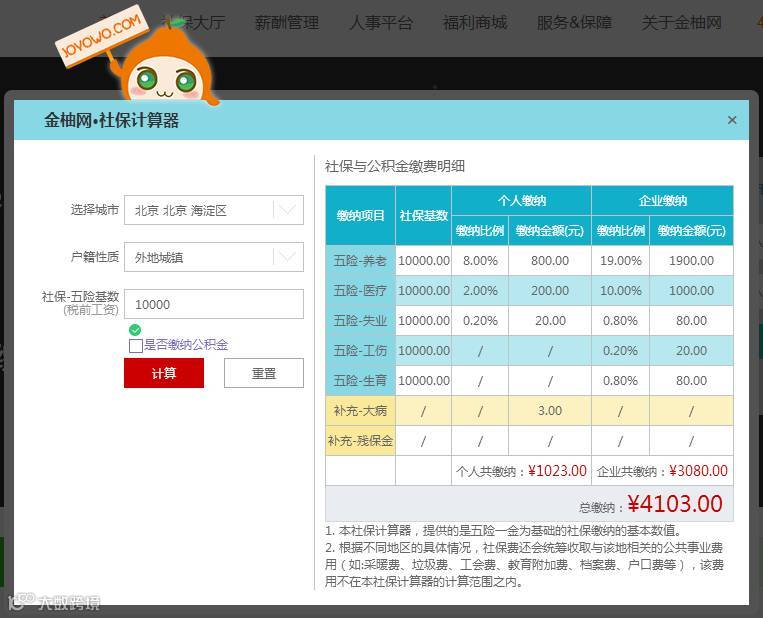The image size is (763, 618).
Task: Click the 2.00% personal medical ratio
Action: 480,291
